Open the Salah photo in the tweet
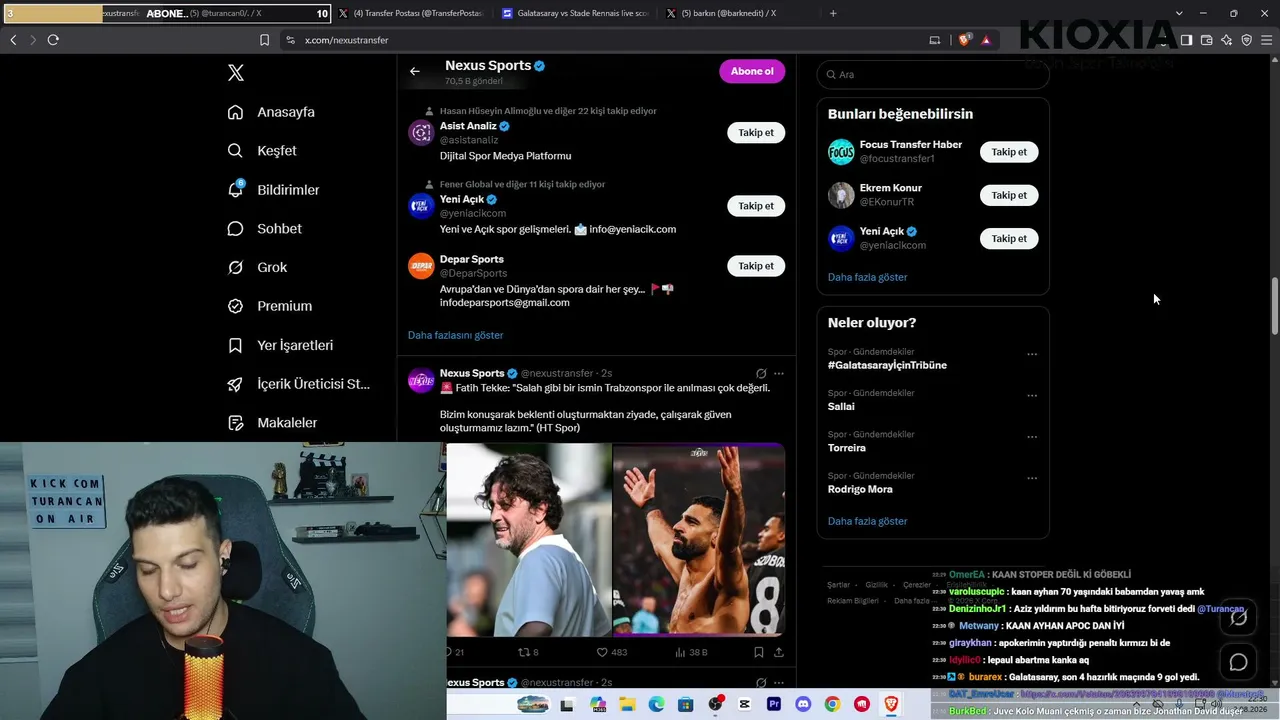1280x720 pixels. coord(699,540)
